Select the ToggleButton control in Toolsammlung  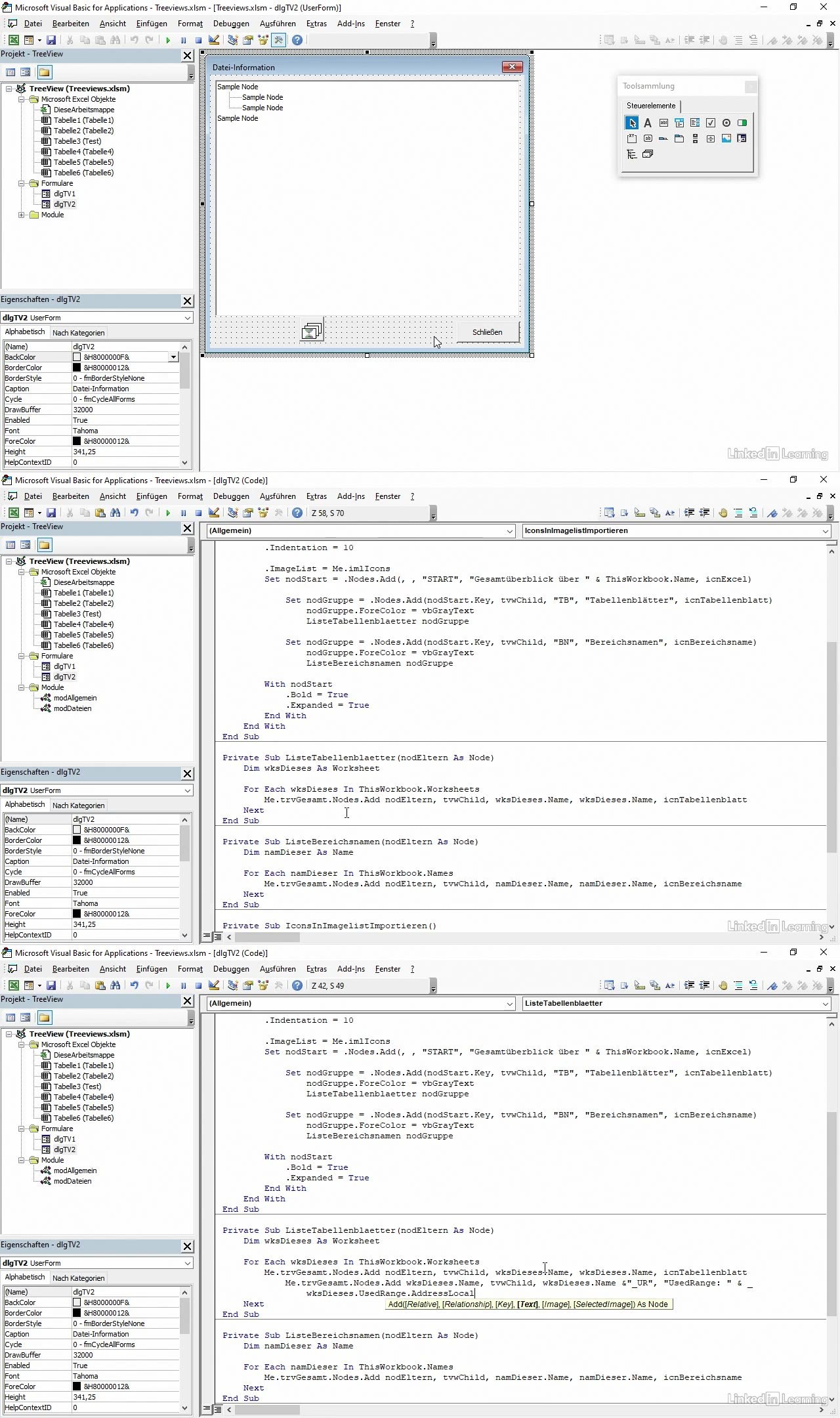pyautogui.click(x=742, y=123)
